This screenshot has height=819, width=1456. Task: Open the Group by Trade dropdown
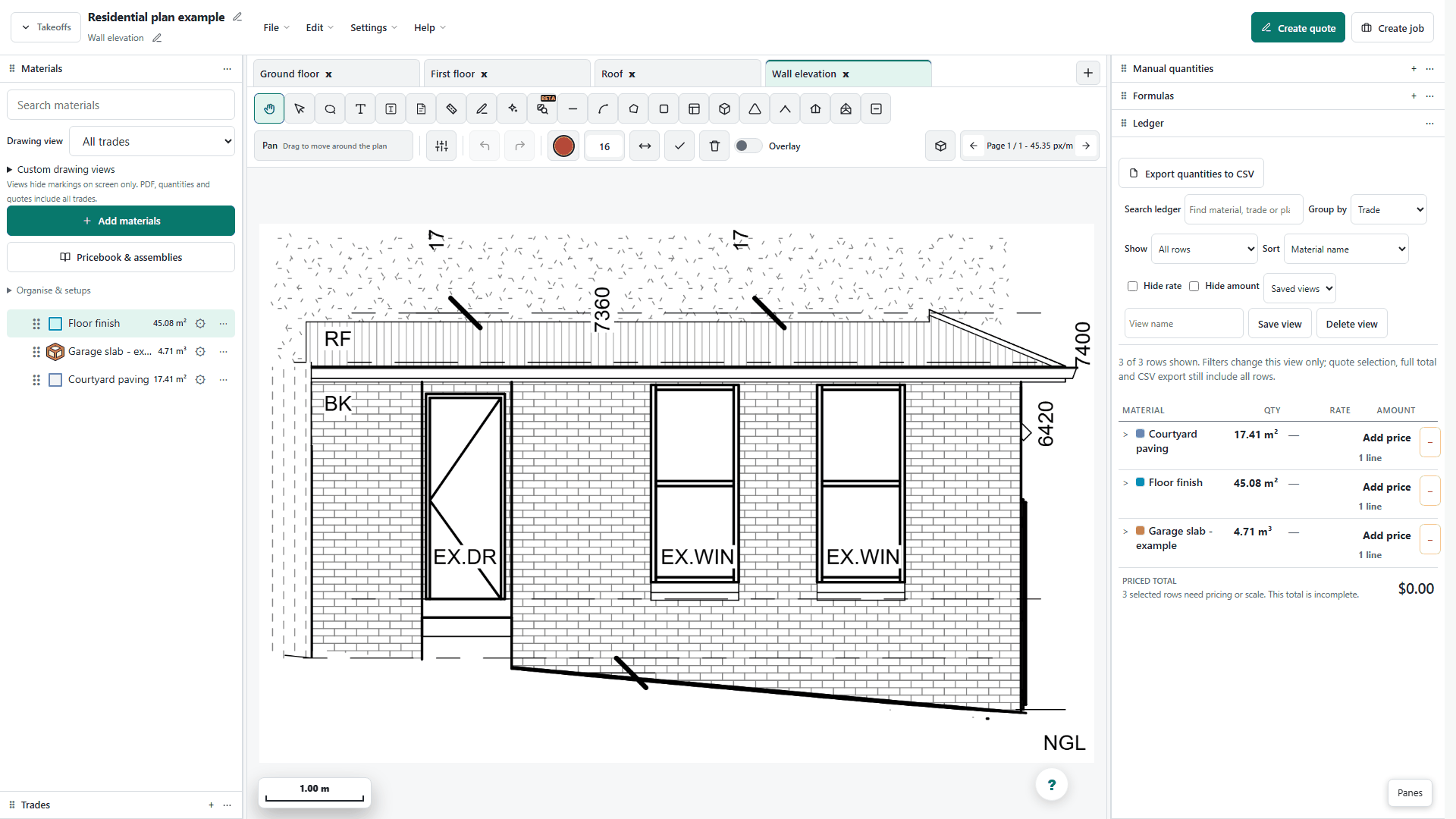1389,210
